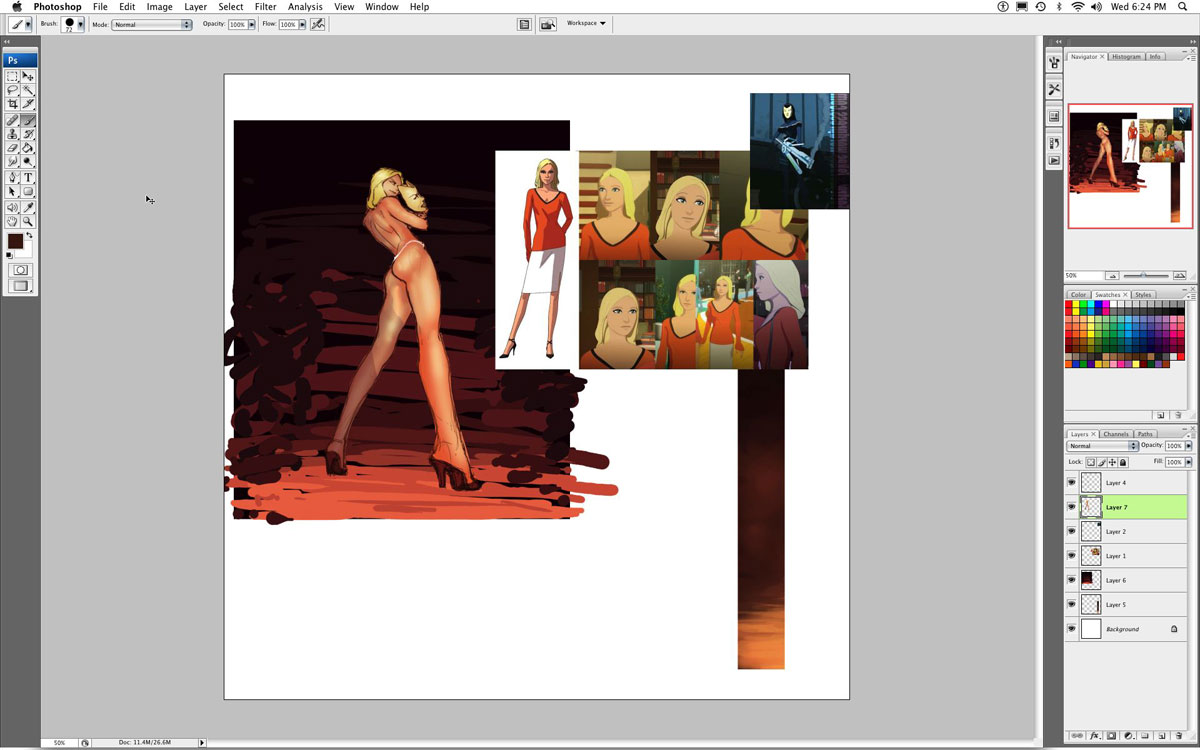This screenshot has width=1200, height=750.
Task: Open the Filter menu
Action: point(265,7)
